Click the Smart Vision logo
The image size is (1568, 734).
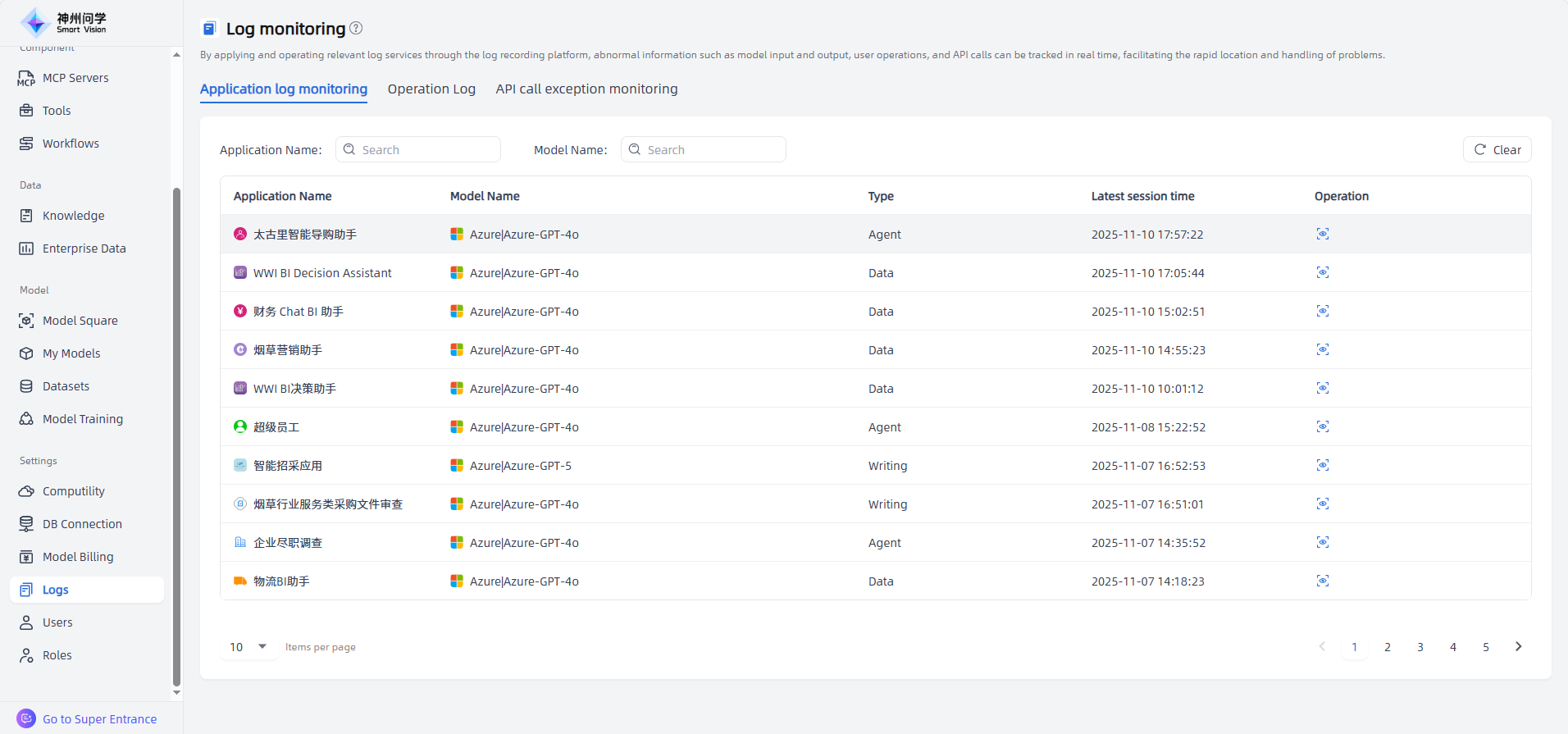64,23
